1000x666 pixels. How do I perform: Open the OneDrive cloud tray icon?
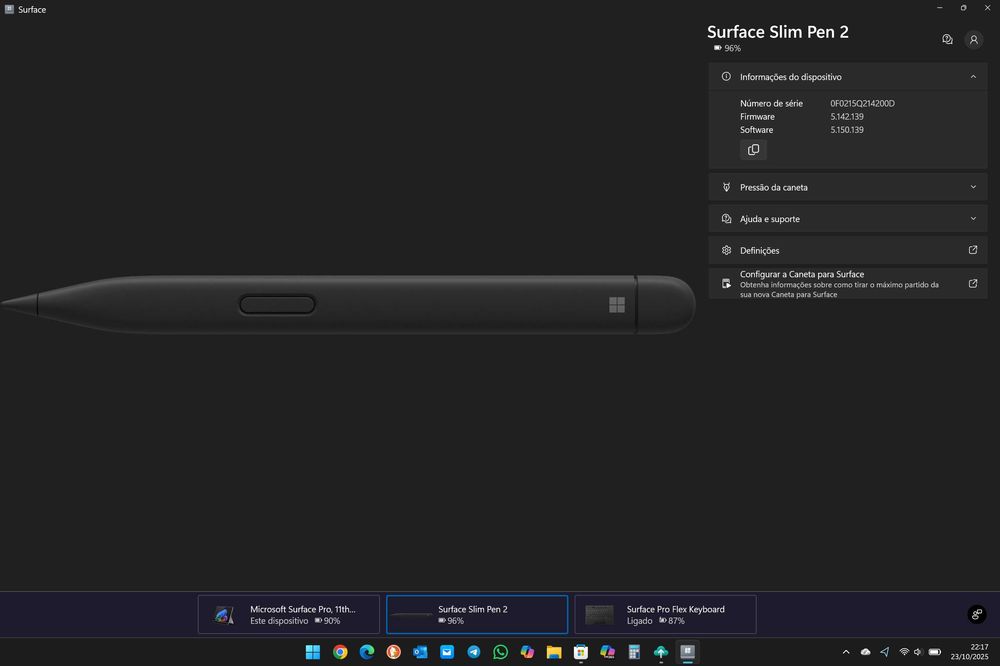pyautogui.click(x=865, y=652)
